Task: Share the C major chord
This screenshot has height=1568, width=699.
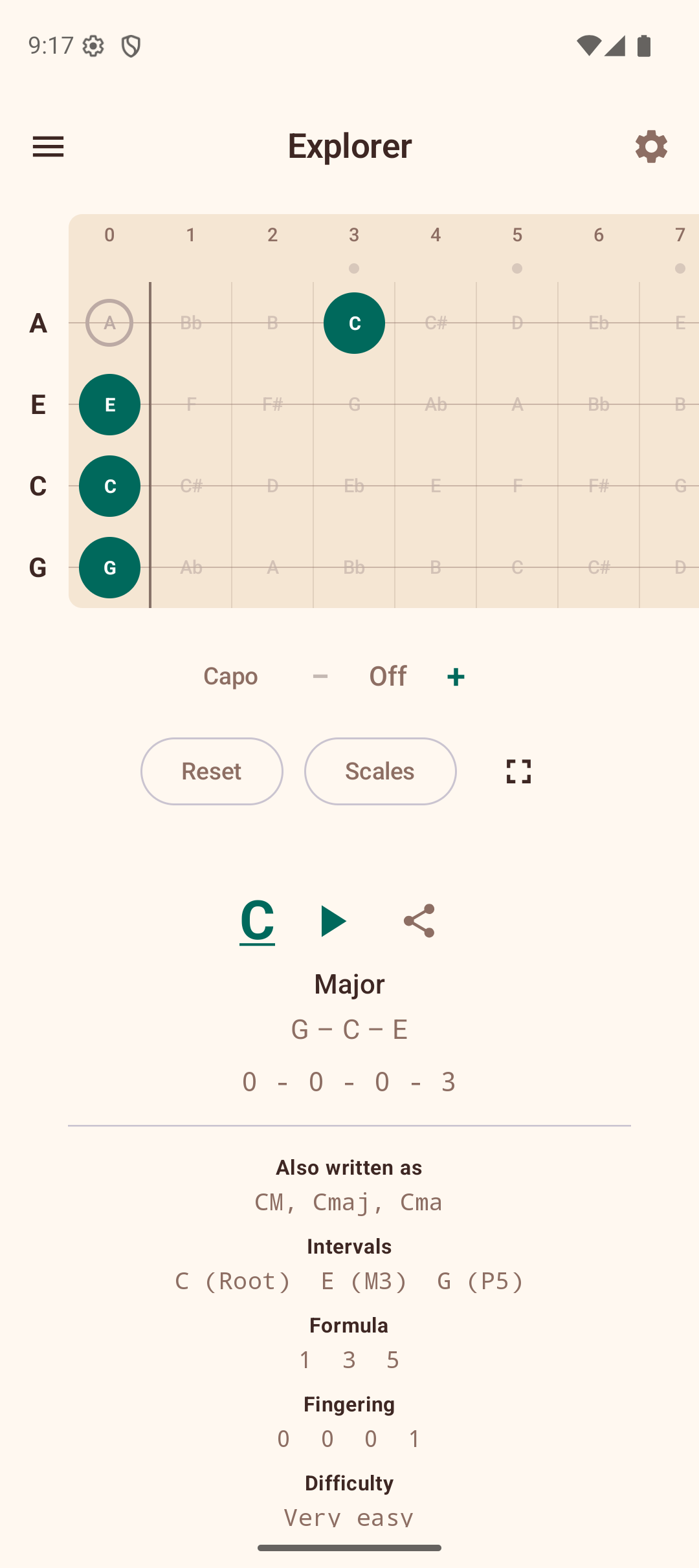Action: [x=418, y=921]
